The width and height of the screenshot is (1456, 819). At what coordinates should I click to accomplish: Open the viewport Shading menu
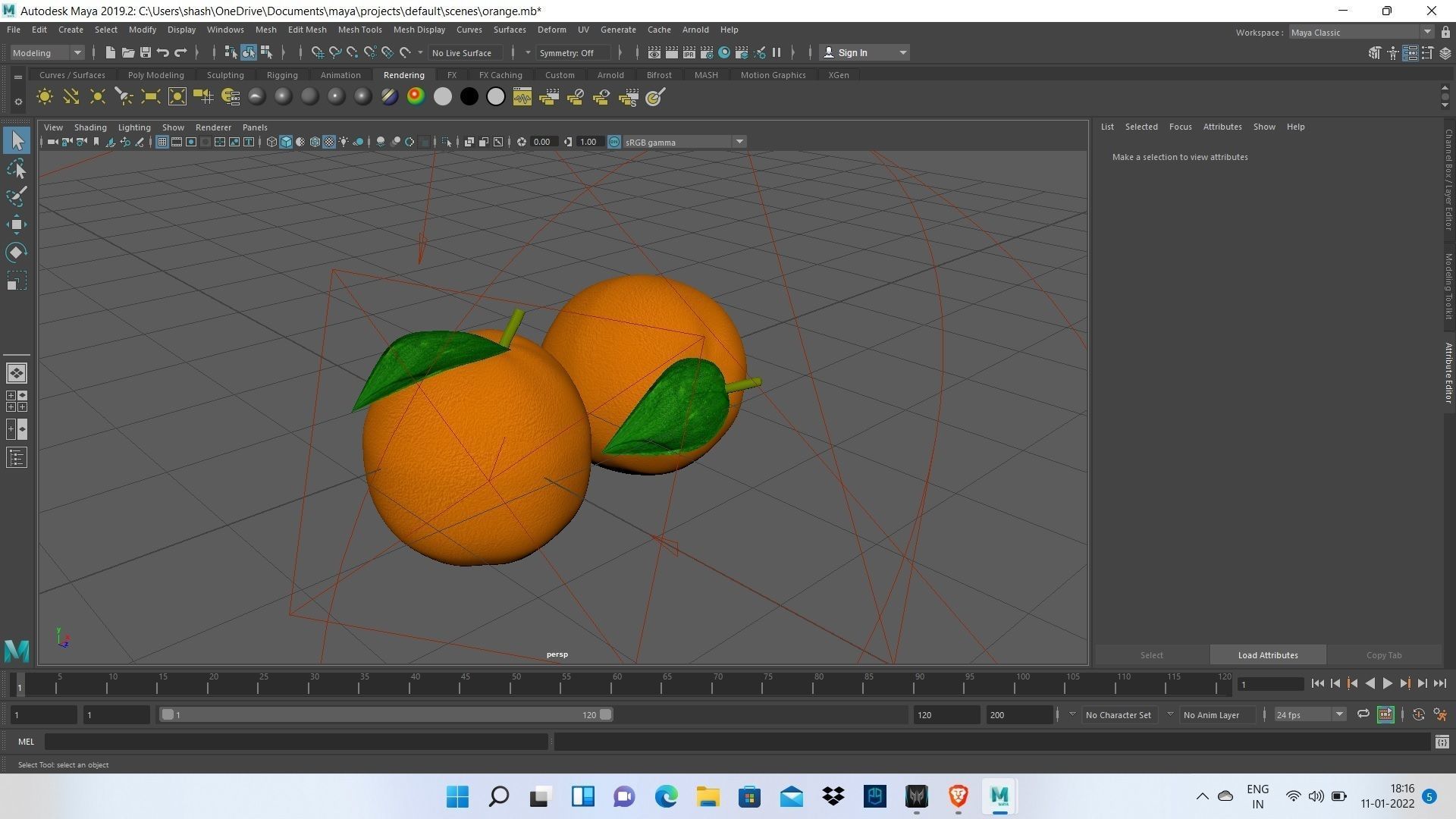(x=90, y=127)
